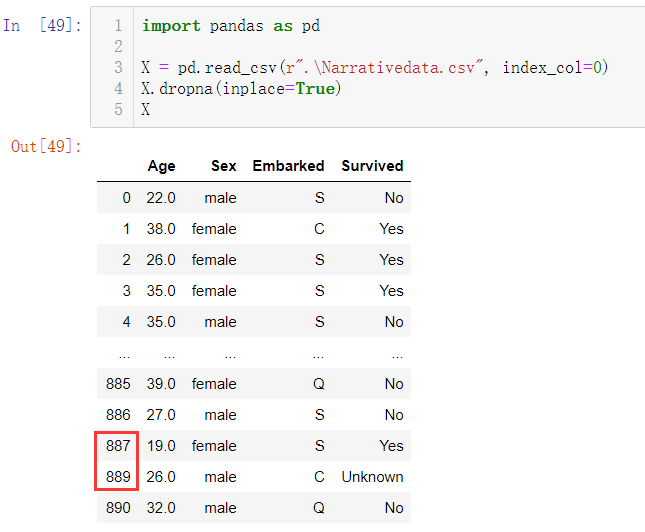
Task: Click the Sex column header
Action: [224, 166]
